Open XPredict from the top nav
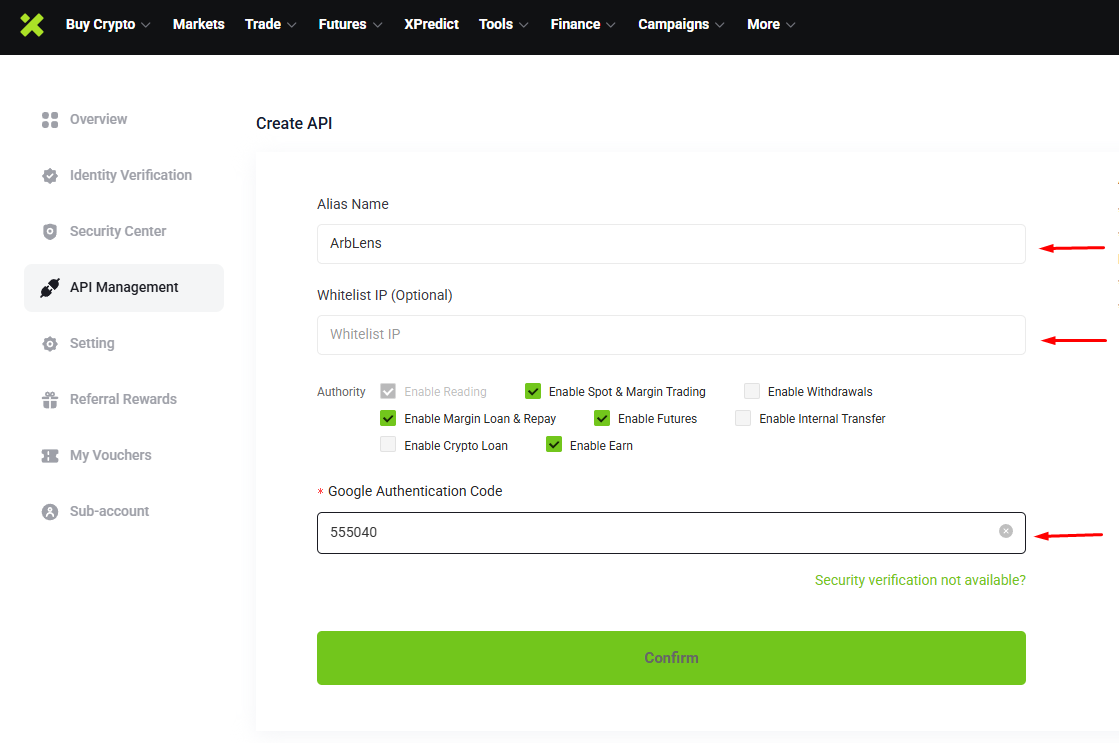The height and width of the screenshot is (743, 1119). (x=431, y=24)
